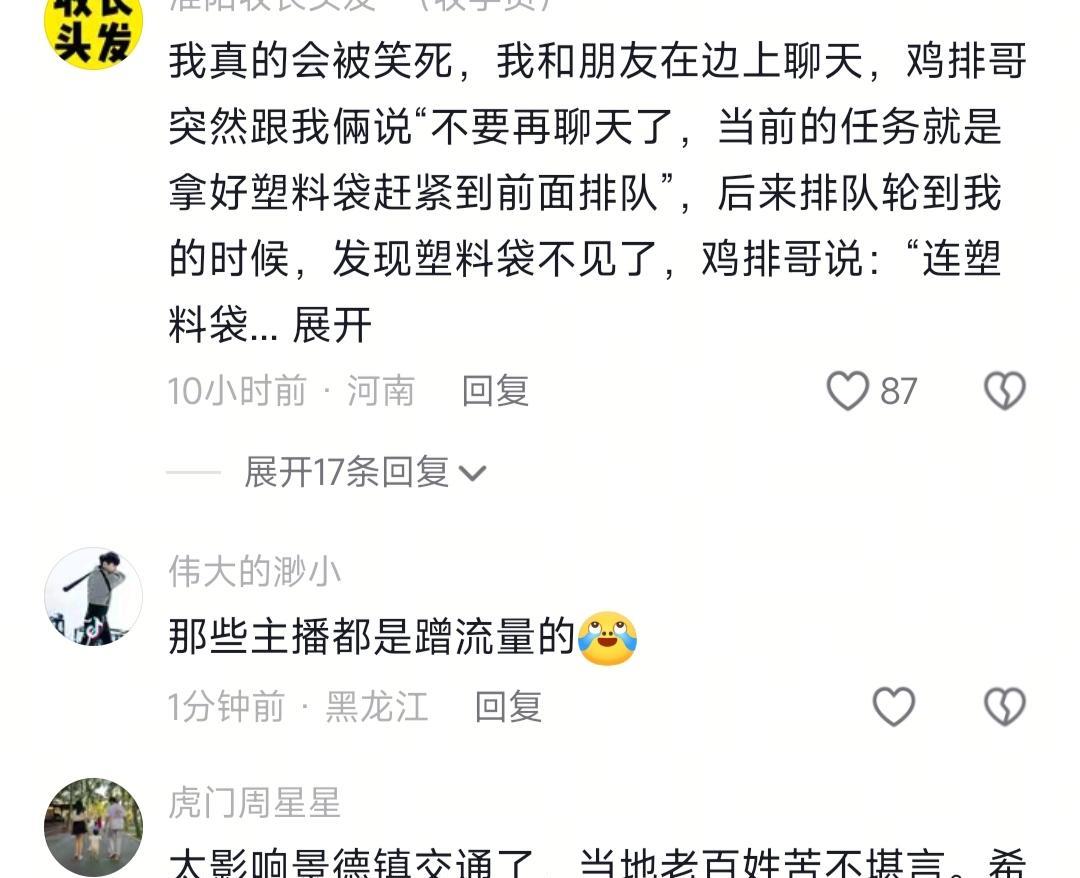Dislike the Henan comment with broken heart
1080x878 pixels.
click(1005, 391)
